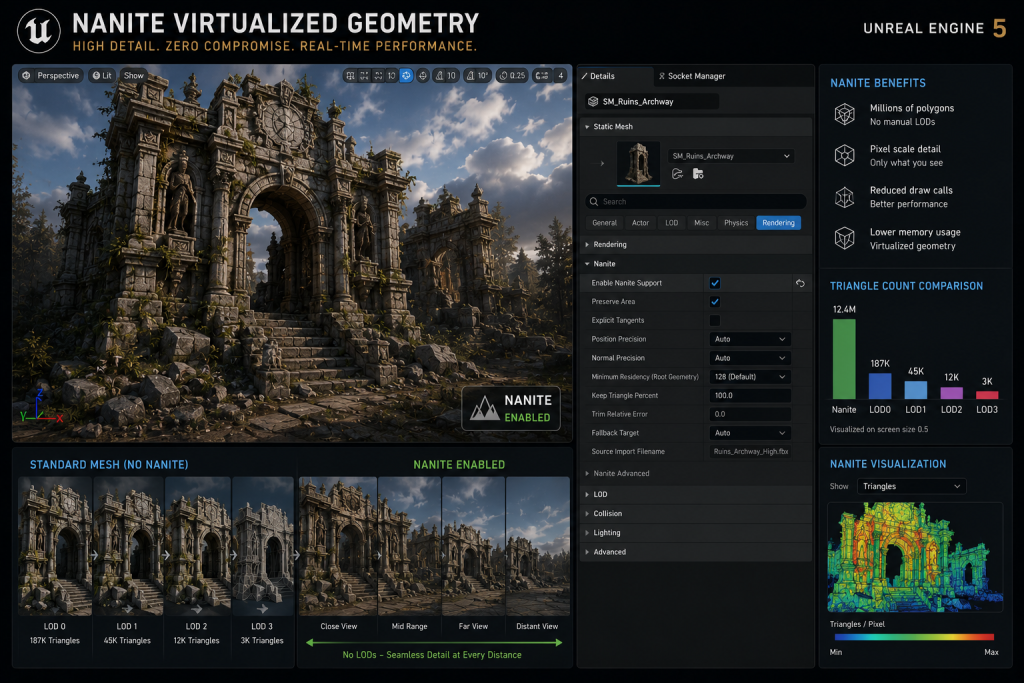
Task: Open the Position Precision dropdown
Action: click(x=750, y=339)
